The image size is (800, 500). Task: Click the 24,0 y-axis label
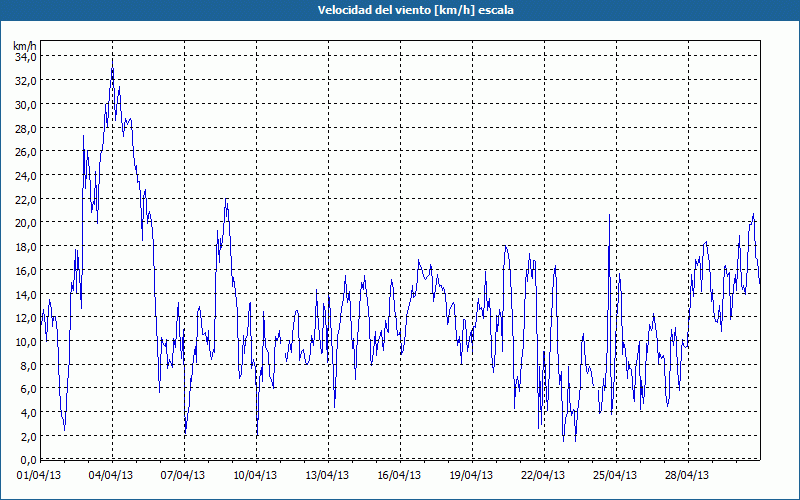tap(26, 176)
